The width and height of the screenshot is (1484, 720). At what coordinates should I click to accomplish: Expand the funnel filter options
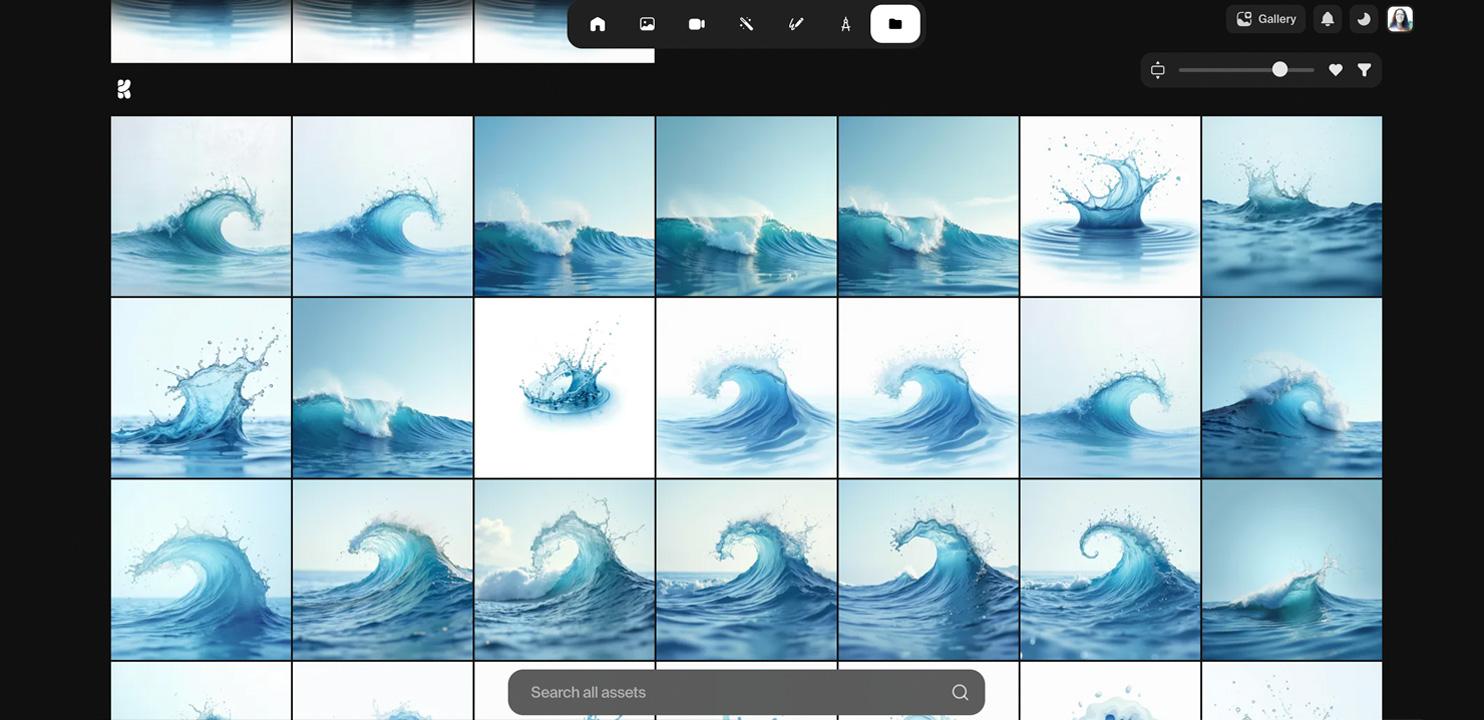[1364, 70]
